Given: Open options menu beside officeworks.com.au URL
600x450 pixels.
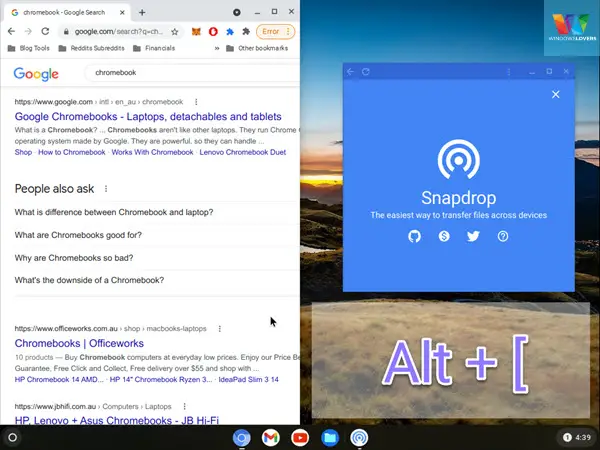Looking at the screenshot, I should [x=220, y=329].
